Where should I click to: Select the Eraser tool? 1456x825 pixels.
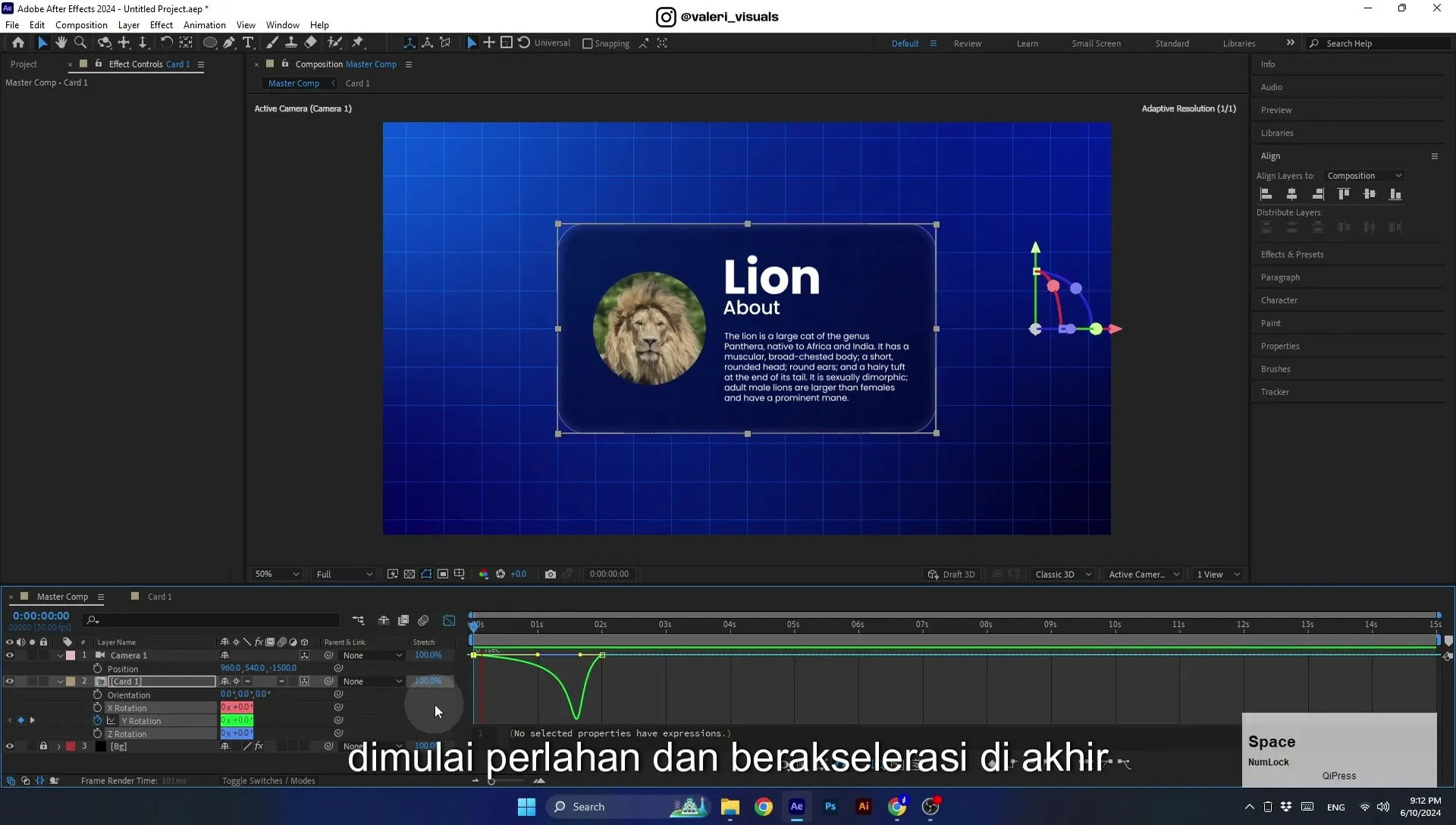pos(310,43)
